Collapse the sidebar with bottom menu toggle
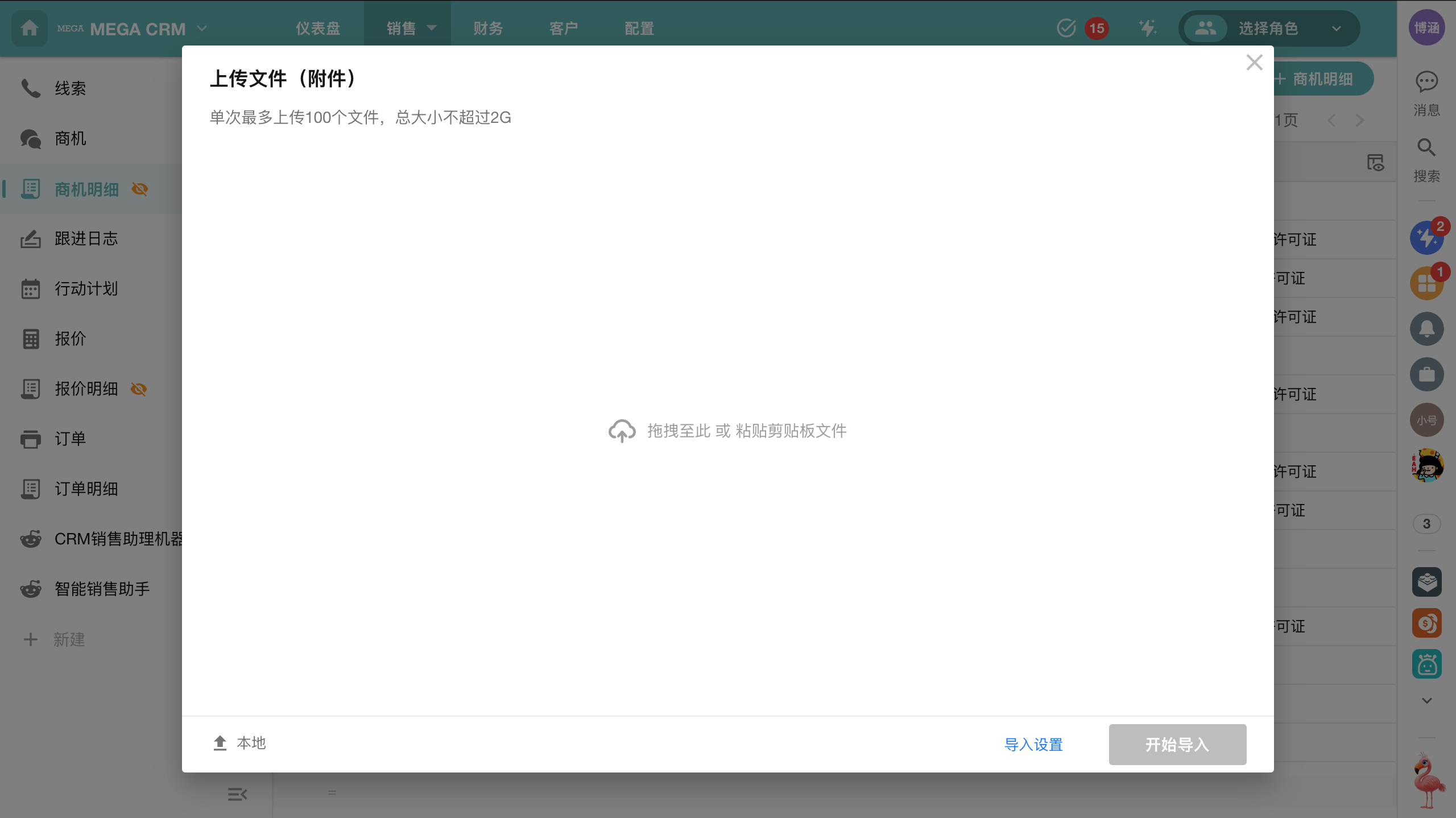The height and width of the screenshot is (818, 1456). (x=237, y=794)
